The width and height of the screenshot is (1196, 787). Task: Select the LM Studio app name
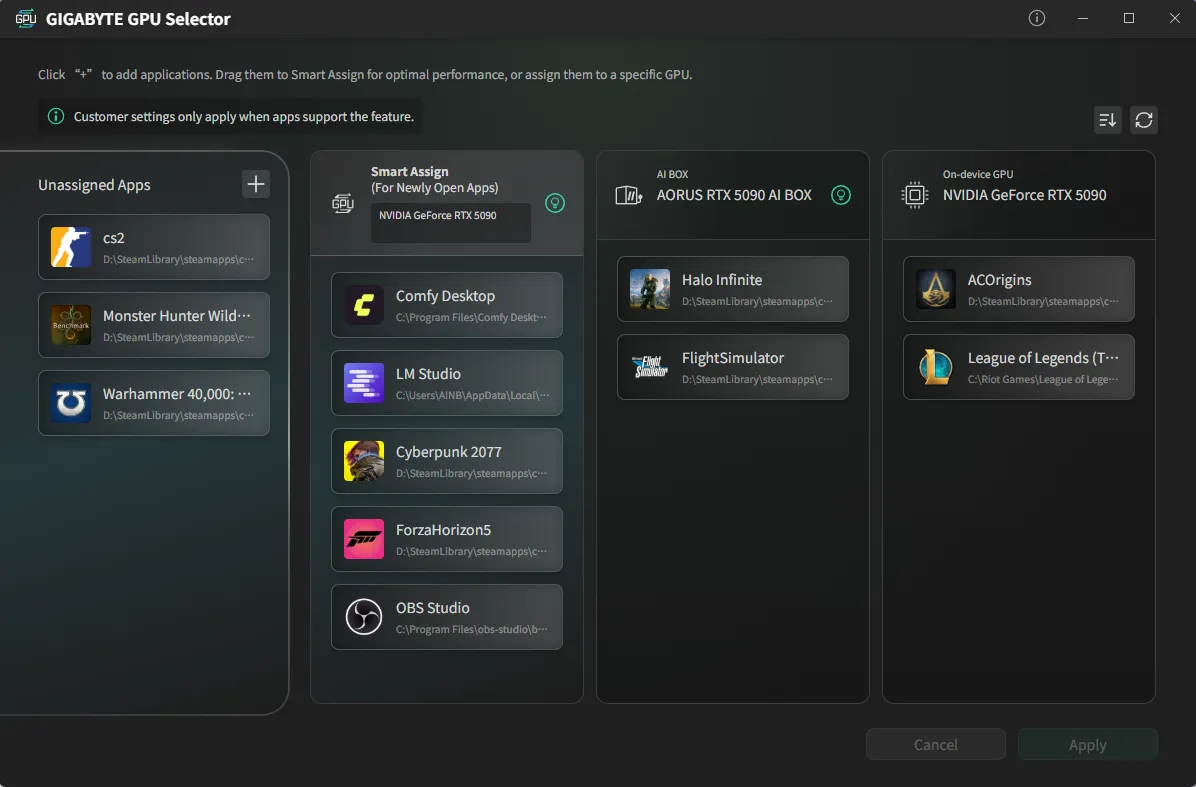tap(428, 374)
